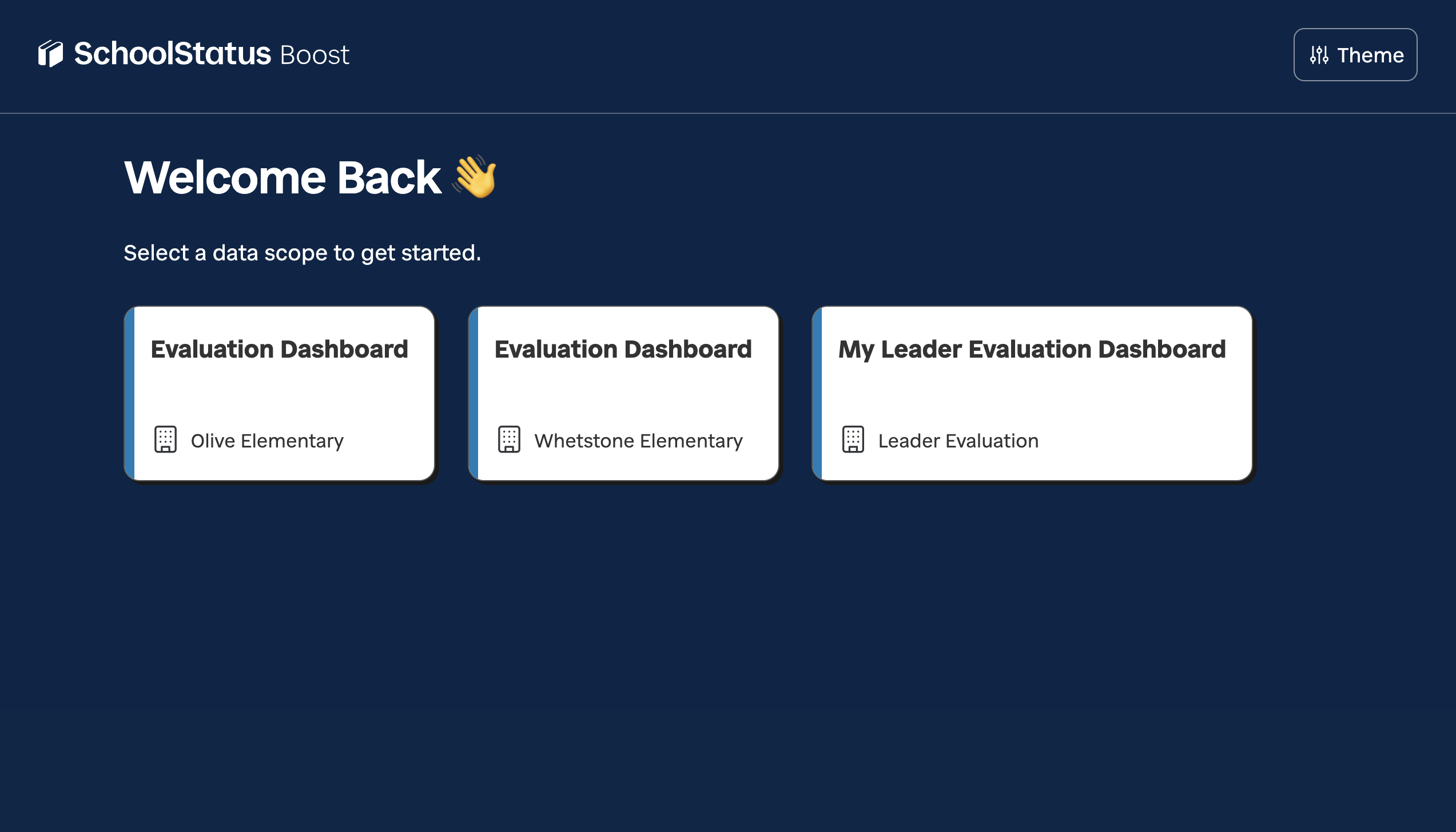1456x832 pixels.
Task: Click building icon beside Whetstone Elementary
Action: tap(509, 439)
